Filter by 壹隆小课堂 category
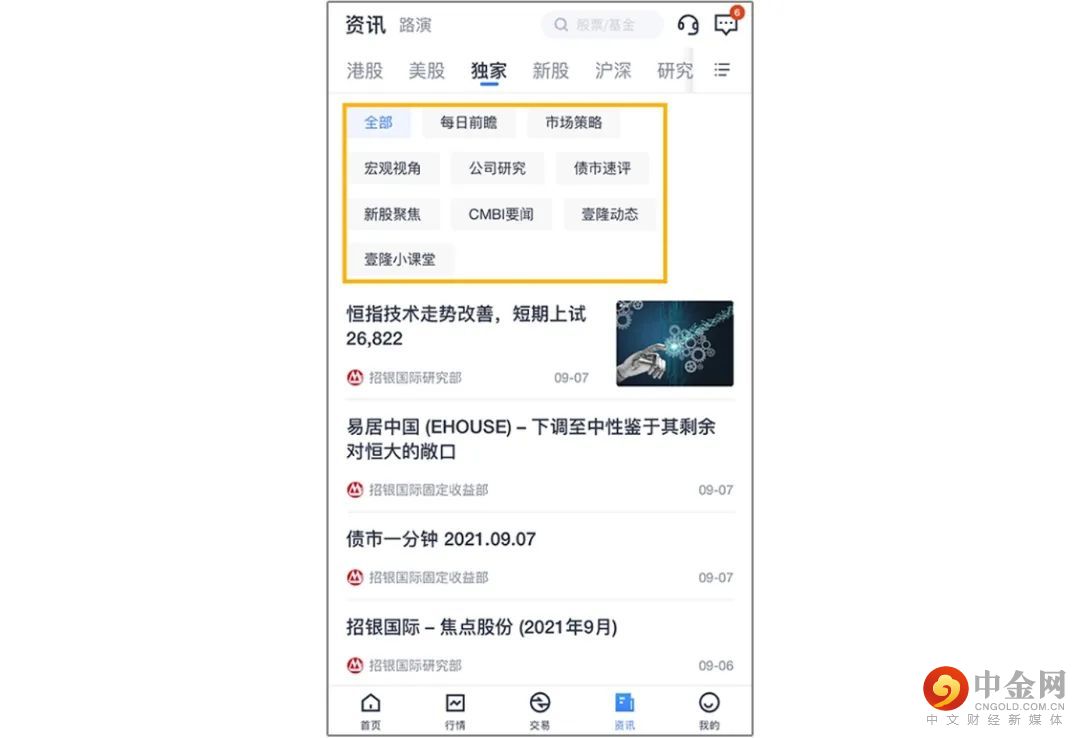1080x738 pixels. pyautogui.click(x=399, y=260)
